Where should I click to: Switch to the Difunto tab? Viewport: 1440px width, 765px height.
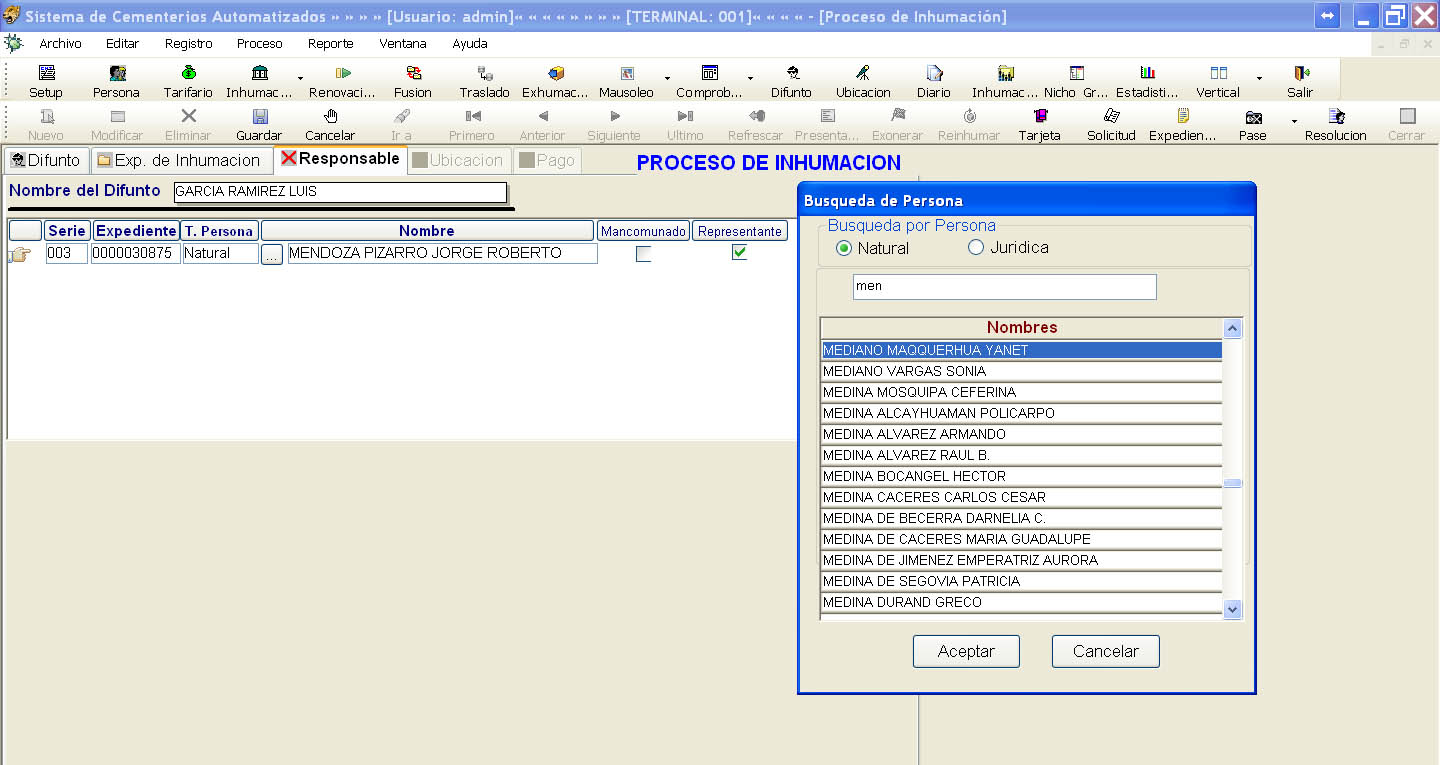coord(45,160)
